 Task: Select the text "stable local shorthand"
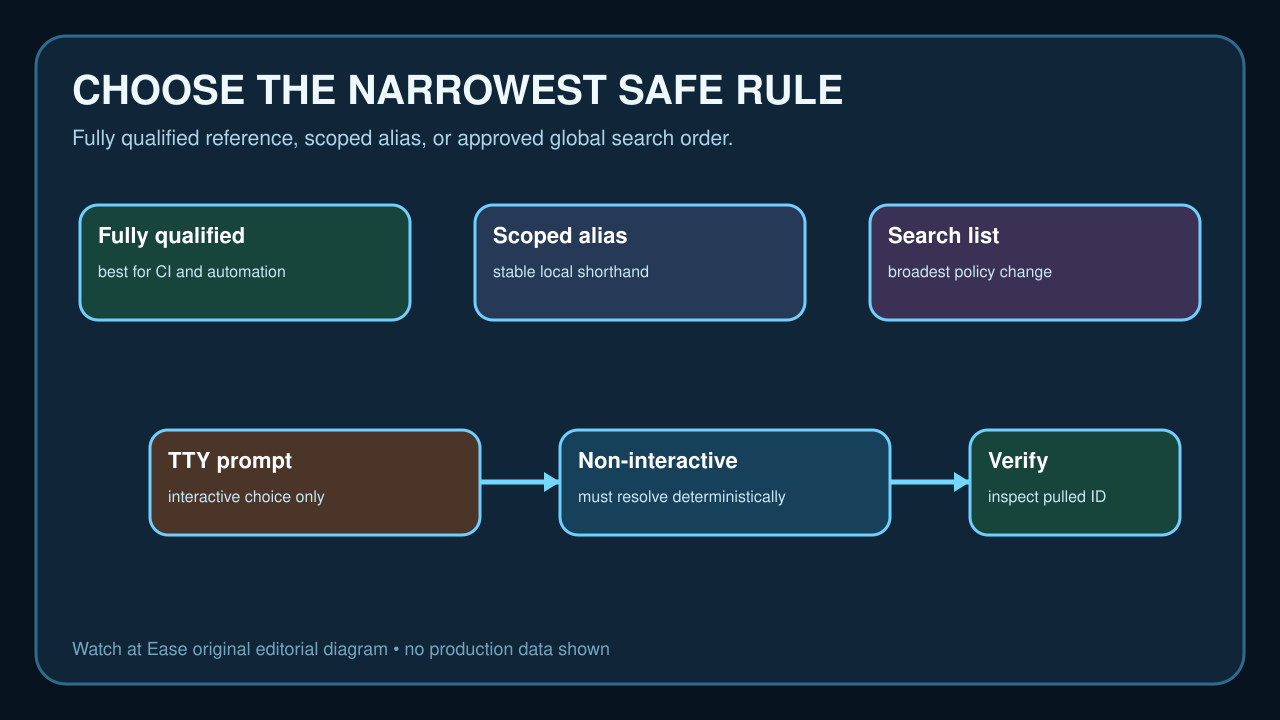click(571, 272)
